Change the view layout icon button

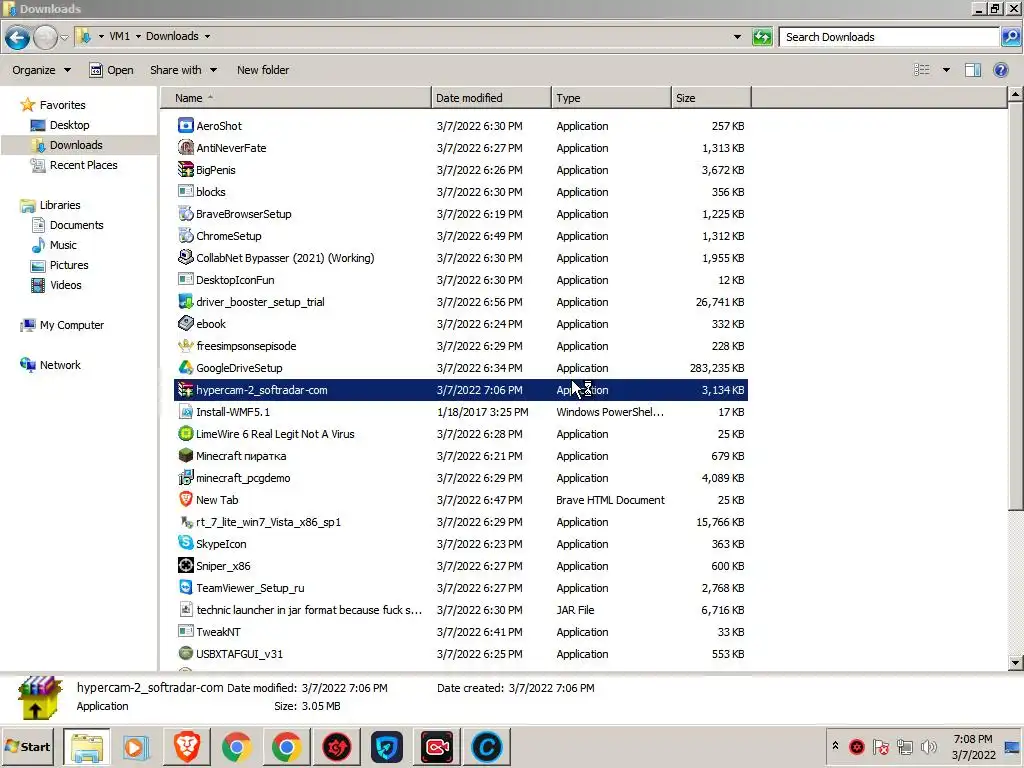click(921, 70)
